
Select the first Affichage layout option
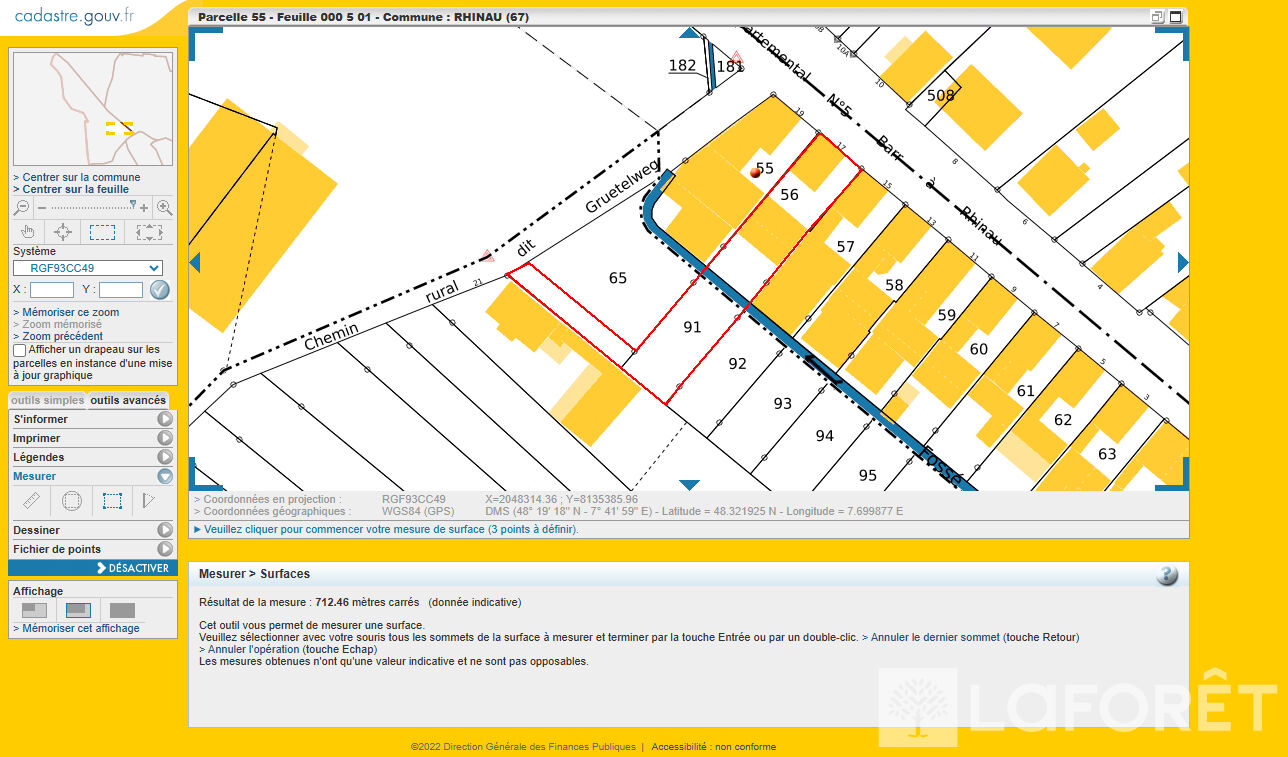(34, 610)
